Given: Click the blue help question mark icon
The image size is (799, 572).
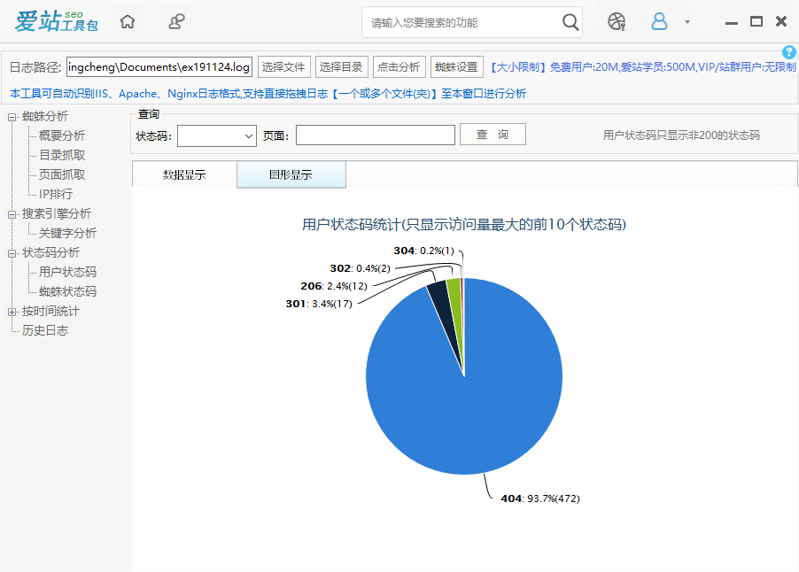Looking at the screenshot, I should click(789, 51).
